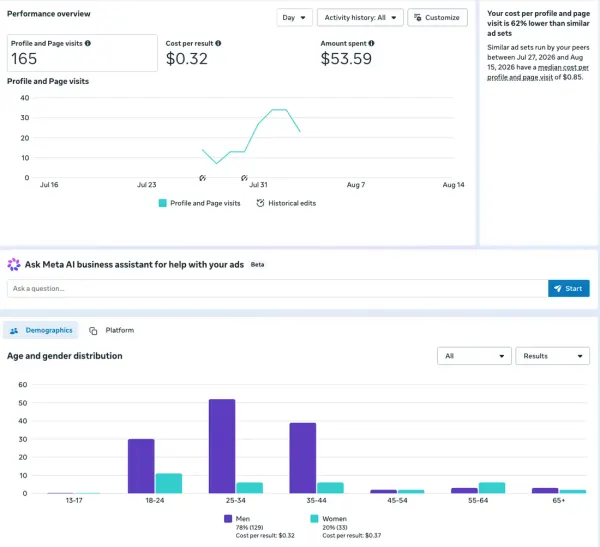
Task: Open the Activity history: All dropdown
Action: [360, 18]
